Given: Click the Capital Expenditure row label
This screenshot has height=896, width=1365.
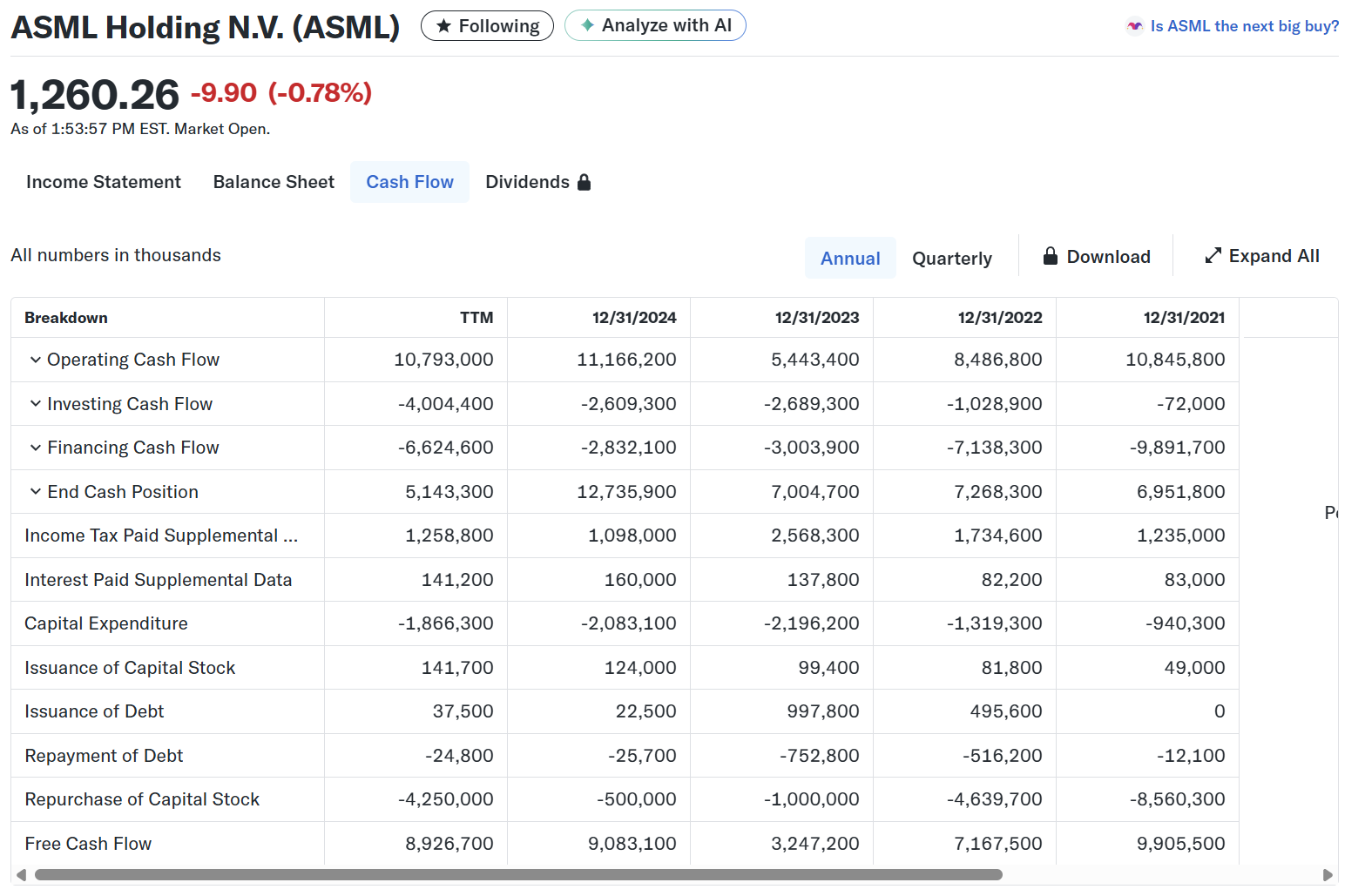Looking at the screenshot, I should point(106,623).
